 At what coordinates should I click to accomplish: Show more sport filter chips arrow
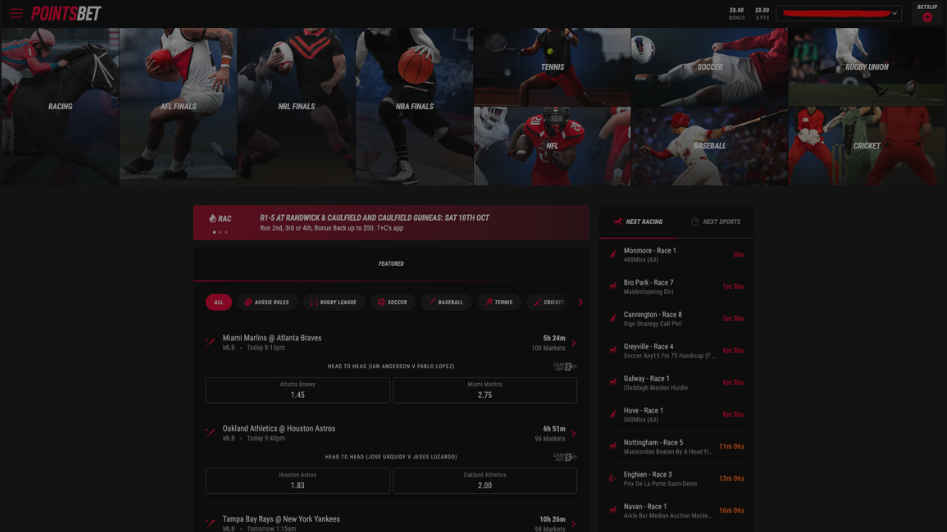click(x=580, y=302)
